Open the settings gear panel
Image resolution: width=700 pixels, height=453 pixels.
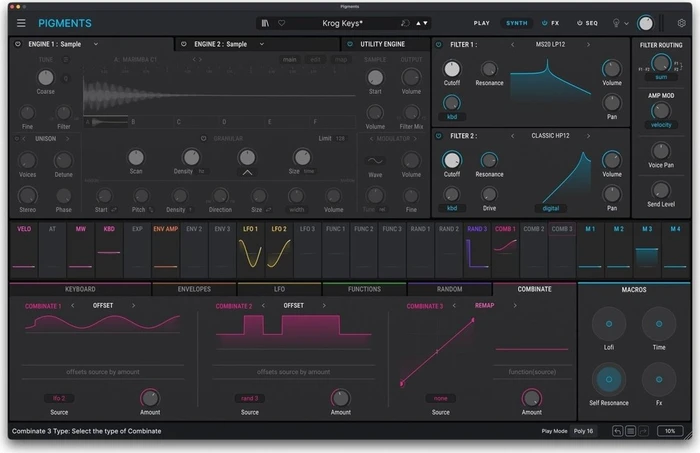[x=681, y=23]
